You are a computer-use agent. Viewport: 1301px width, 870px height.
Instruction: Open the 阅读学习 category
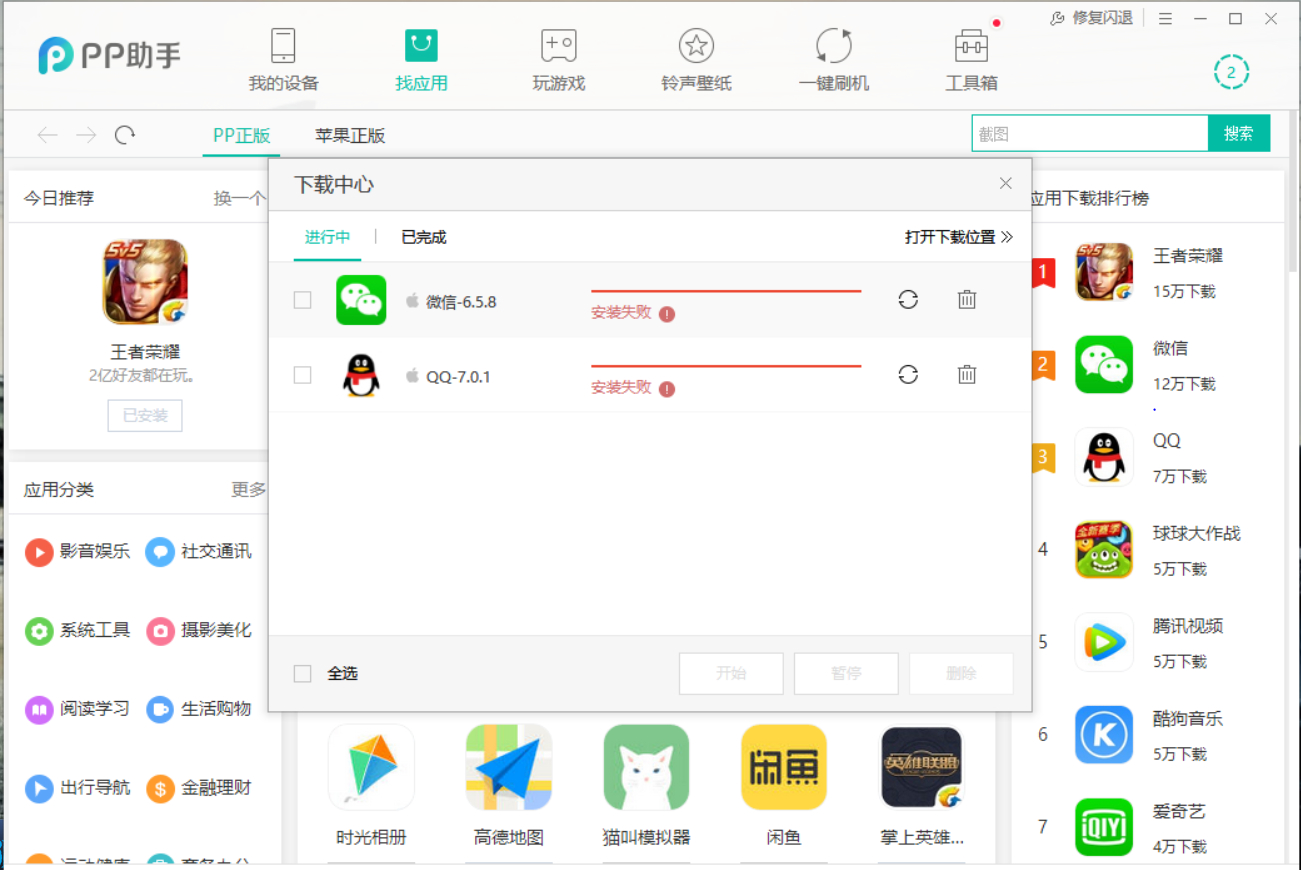[78, 709]
